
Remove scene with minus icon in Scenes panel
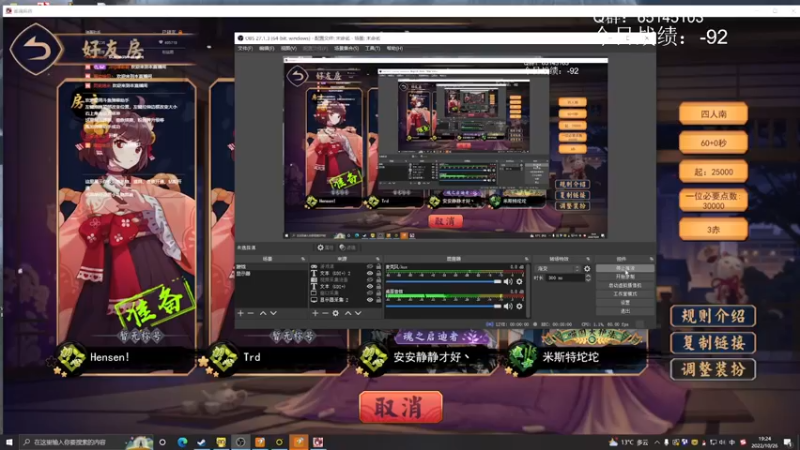(251, 313)
